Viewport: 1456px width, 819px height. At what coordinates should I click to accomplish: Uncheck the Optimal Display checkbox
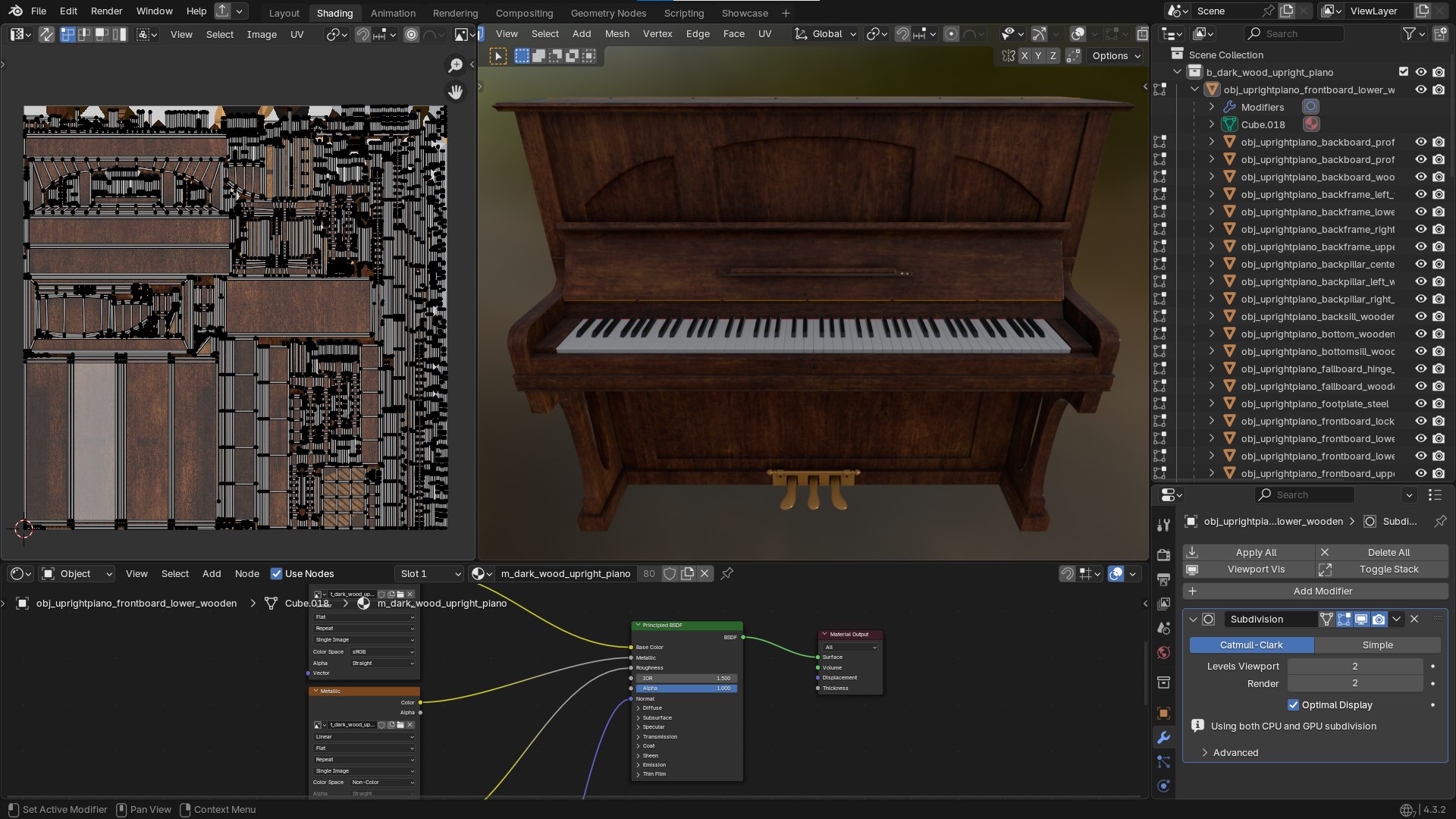tap(1293, 704)
